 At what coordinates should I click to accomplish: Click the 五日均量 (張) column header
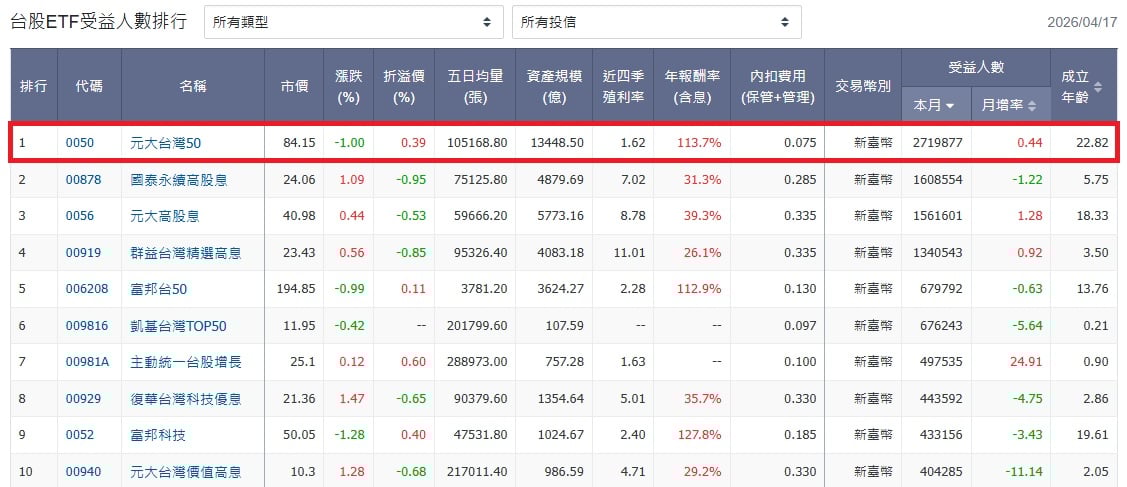[476, 86]
